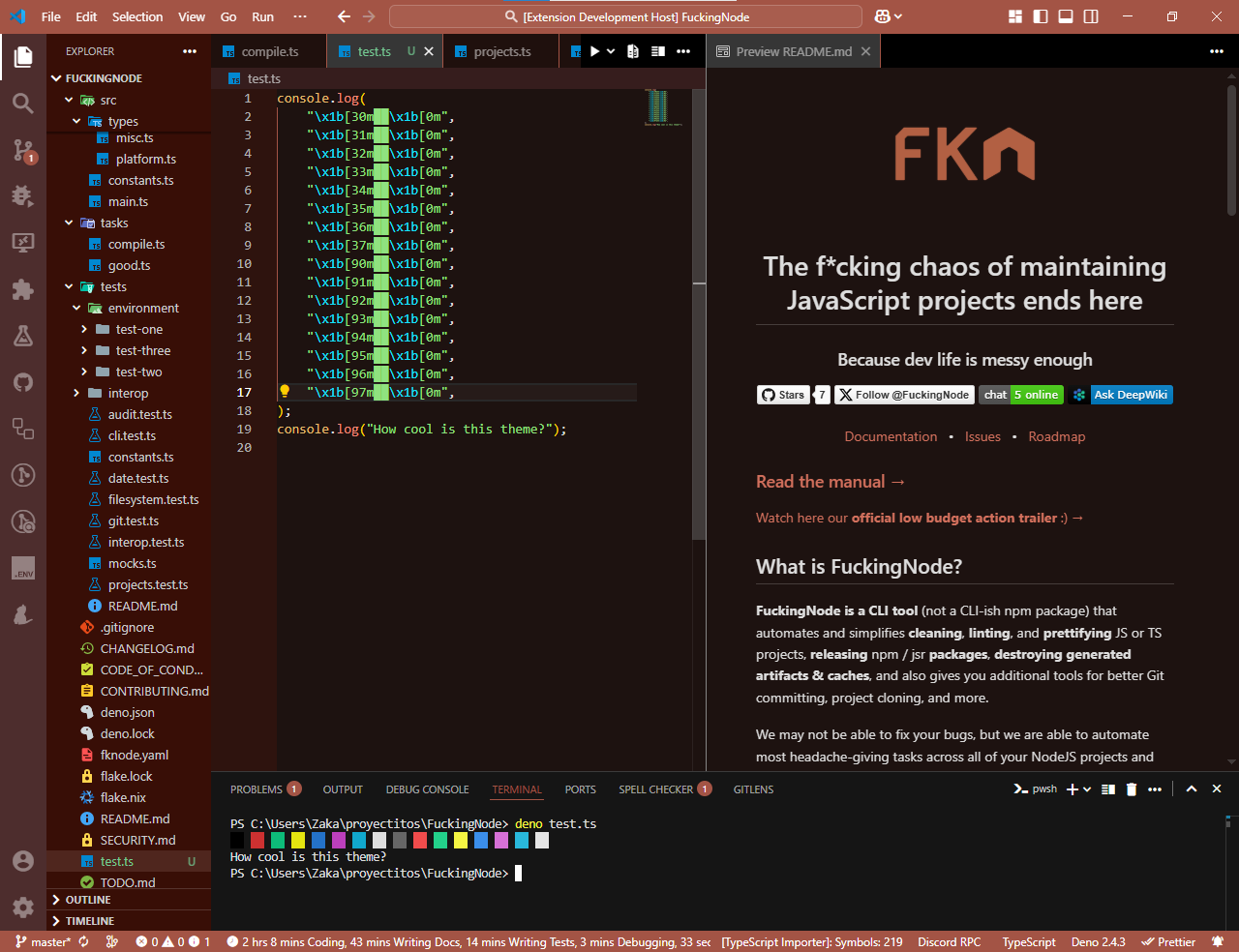
Task: Open the Go menu
Action: (x=228, y=16)
